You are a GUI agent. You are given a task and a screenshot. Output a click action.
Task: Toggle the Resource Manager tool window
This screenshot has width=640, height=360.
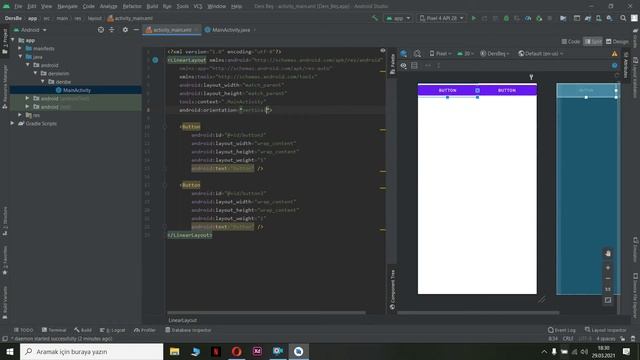(5, 87)
